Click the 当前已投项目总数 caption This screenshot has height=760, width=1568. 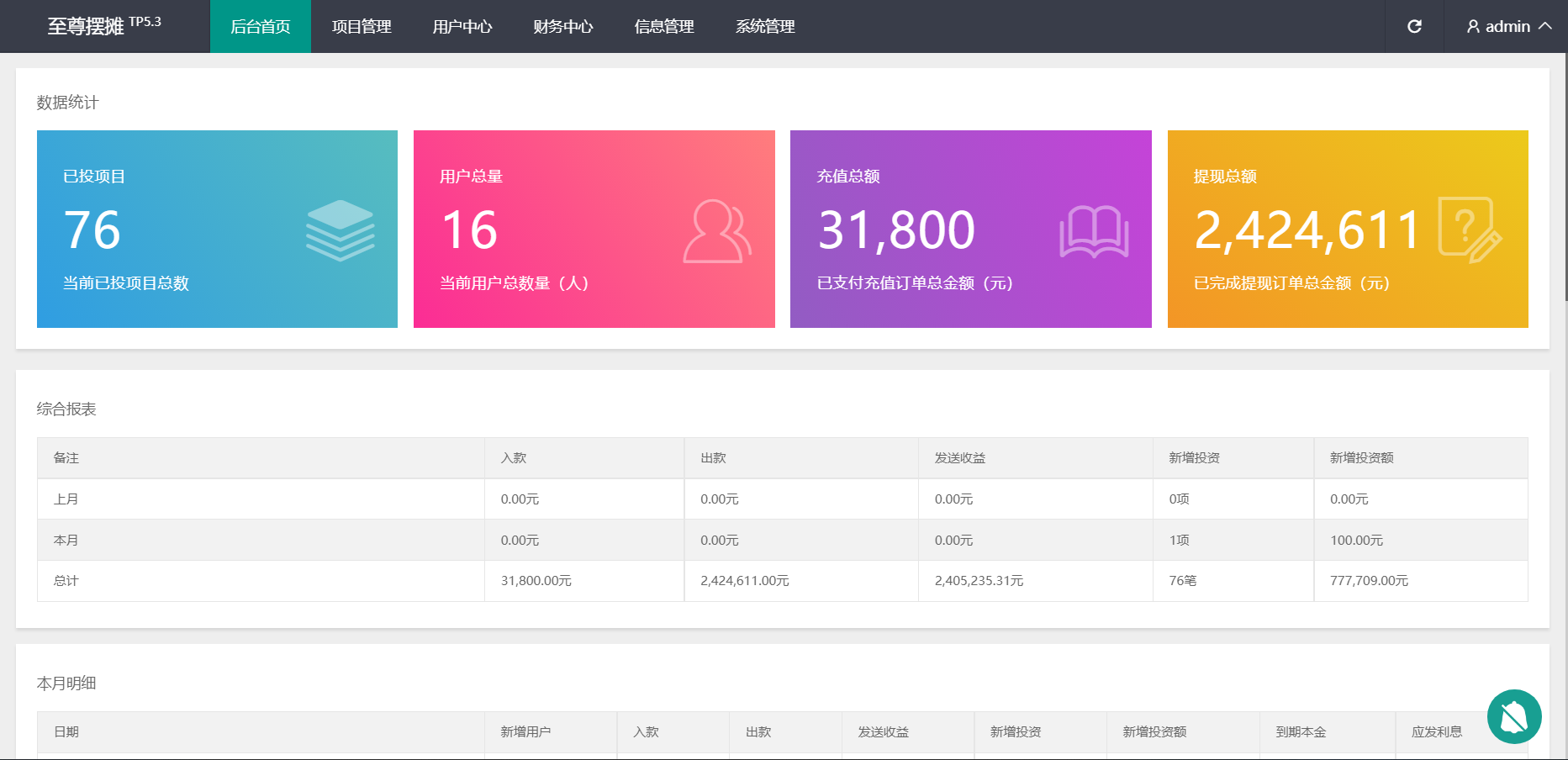pyautogui.click(x=126, y=283)
